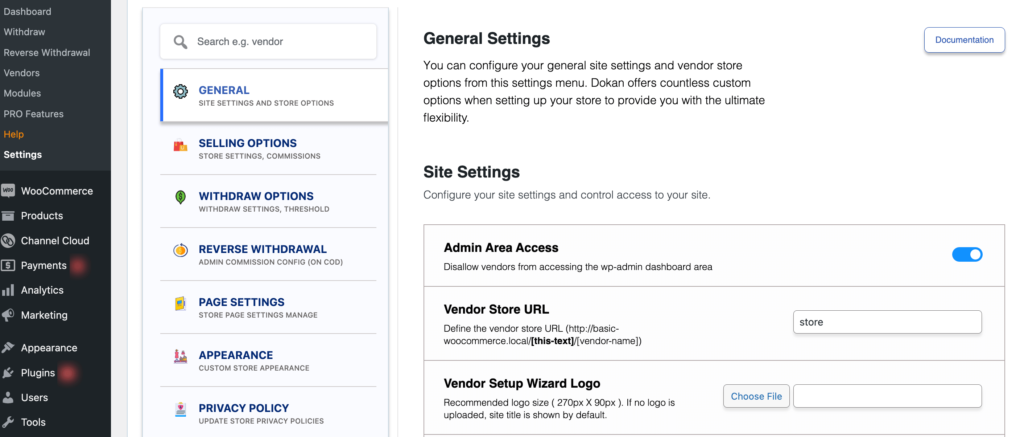The width and height of the screenshot is (1024, 437).
Task: Open the Modules menu item
Action: point(22,93)
